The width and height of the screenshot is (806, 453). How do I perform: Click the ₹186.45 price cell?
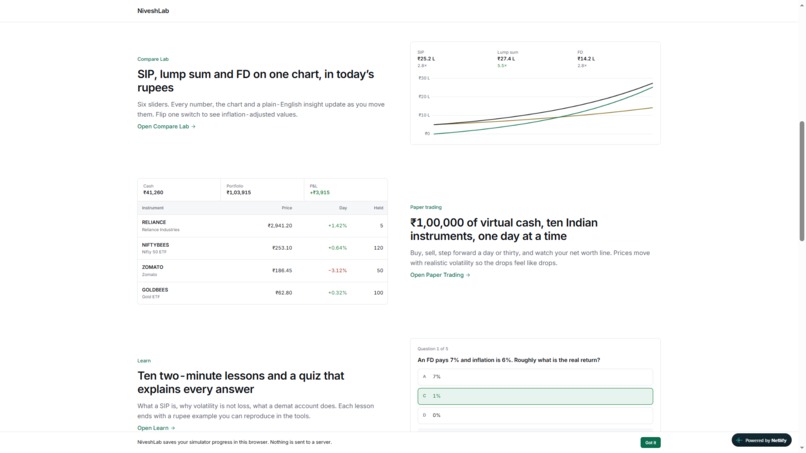point(282,270)
